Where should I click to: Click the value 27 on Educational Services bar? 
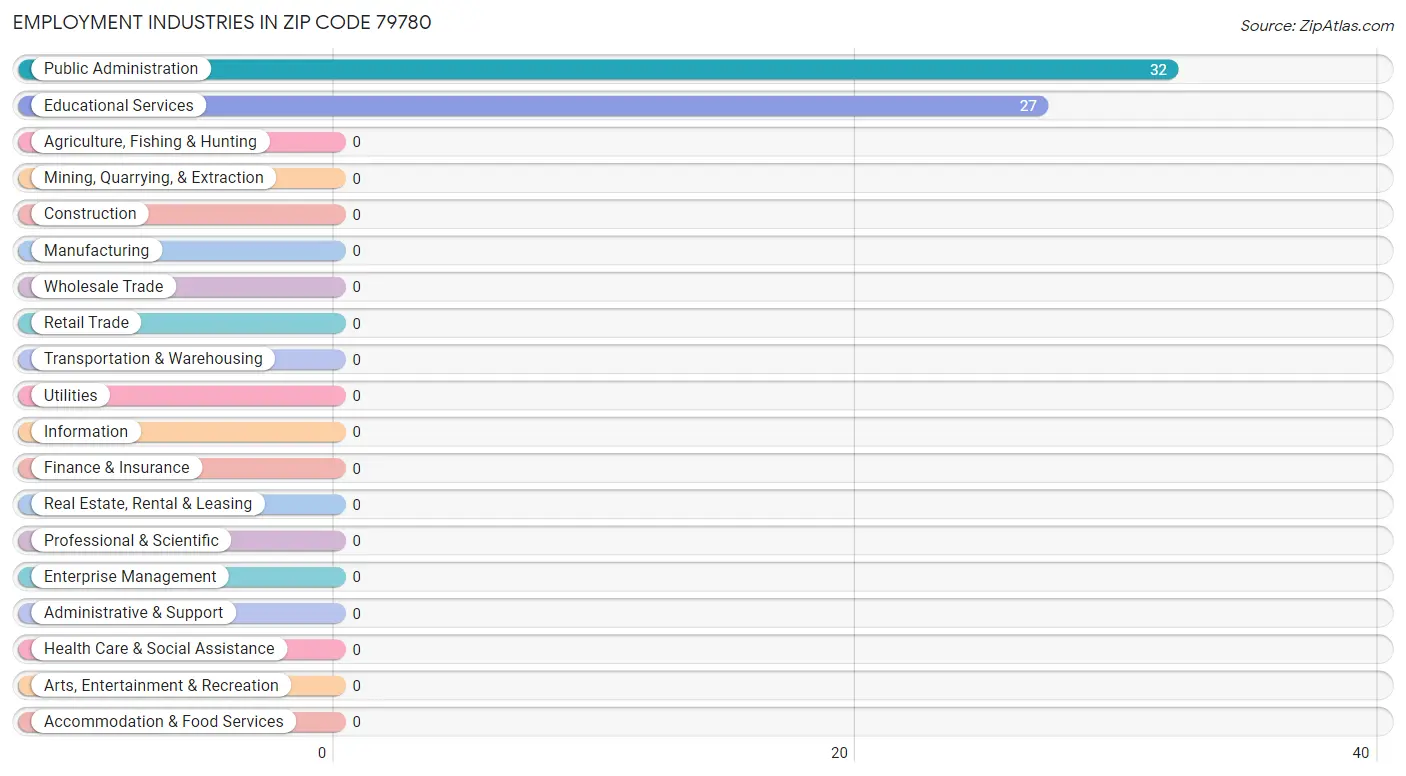click(x=1028, y=106)
